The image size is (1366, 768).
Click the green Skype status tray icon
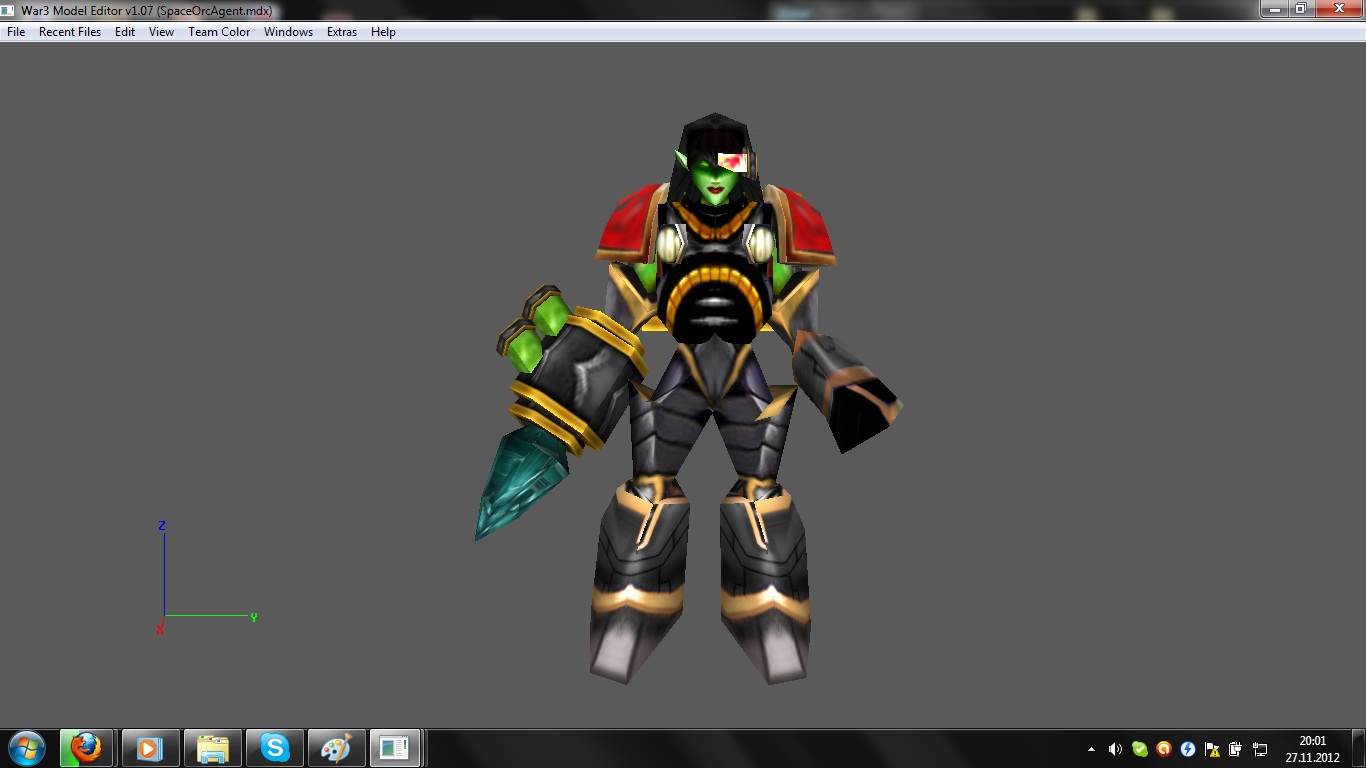click(x=1139, y=748)
